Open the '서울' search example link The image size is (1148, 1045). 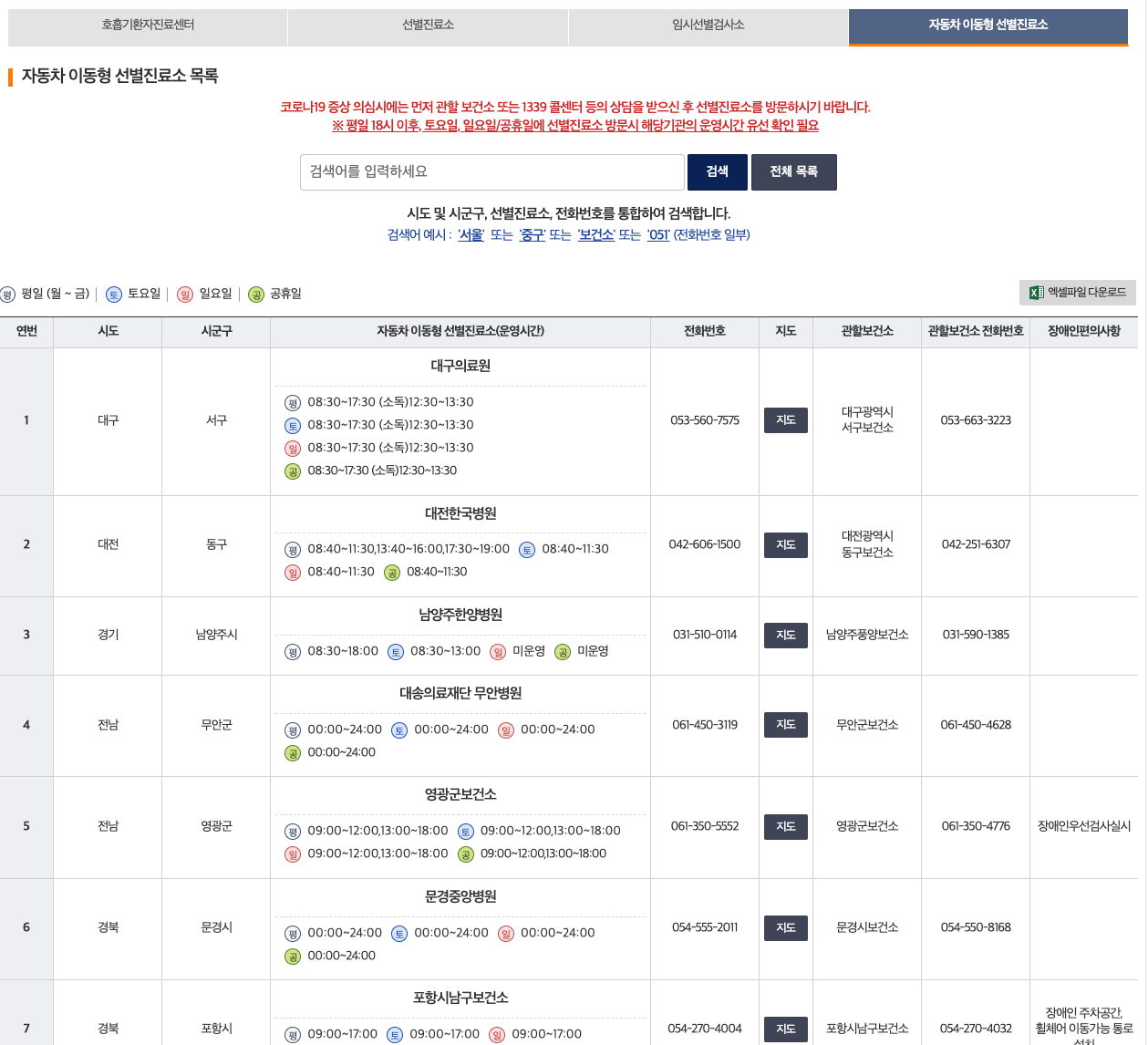[x=471, y=234]
